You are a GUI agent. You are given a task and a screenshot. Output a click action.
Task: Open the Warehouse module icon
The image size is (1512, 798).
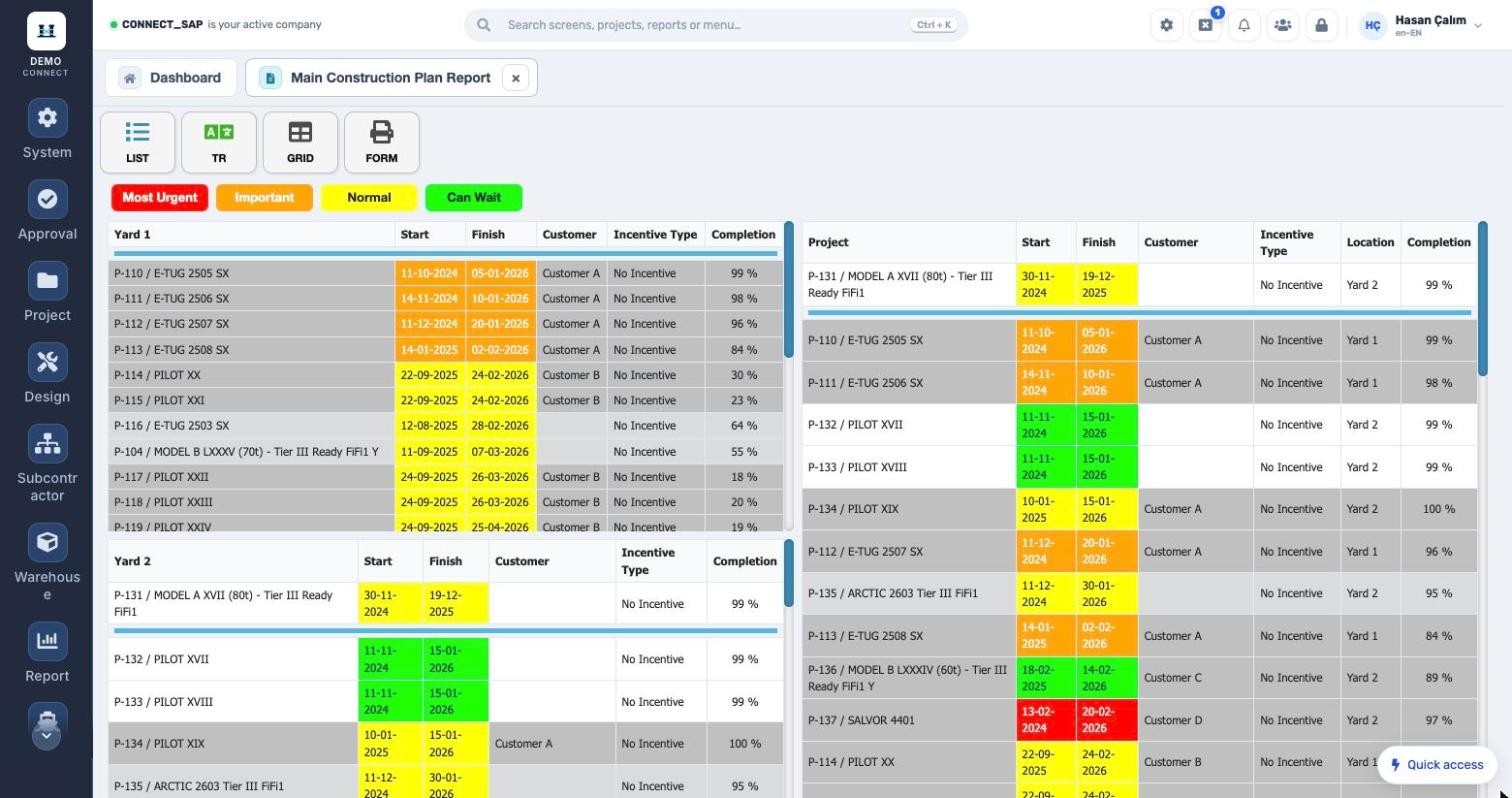coord(47,542)
